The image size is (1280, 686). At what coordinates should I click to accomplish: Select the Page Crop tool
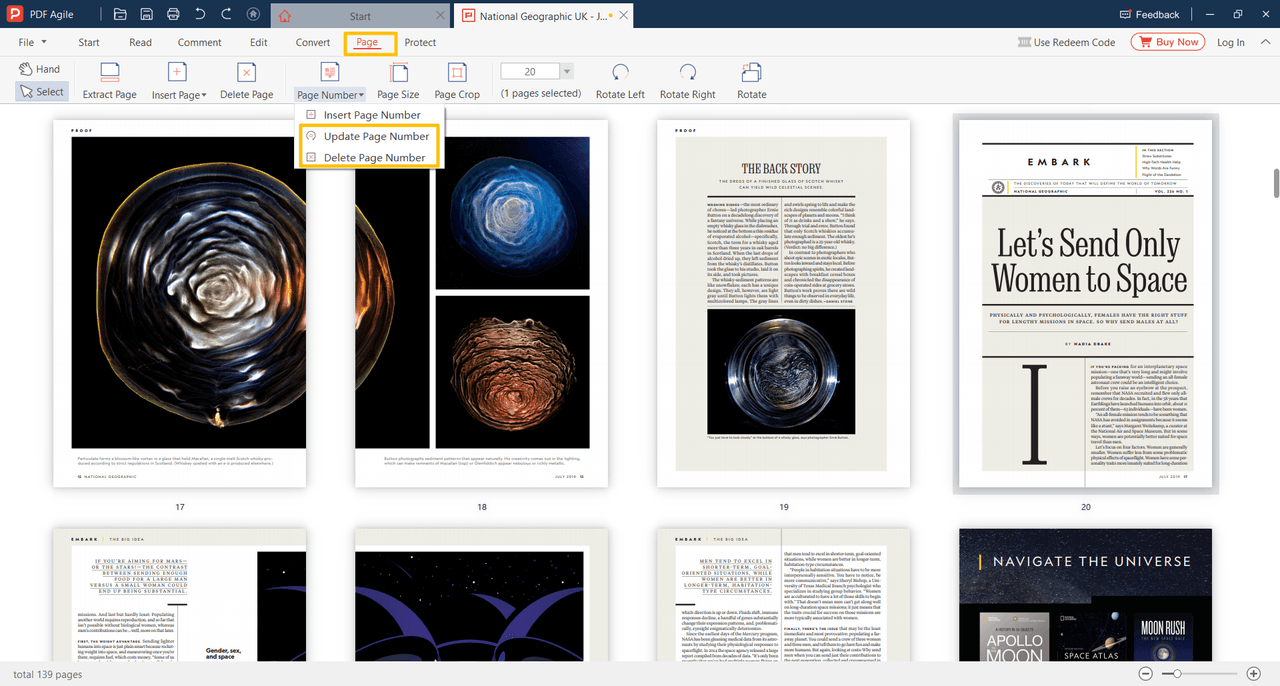(457, 73)
